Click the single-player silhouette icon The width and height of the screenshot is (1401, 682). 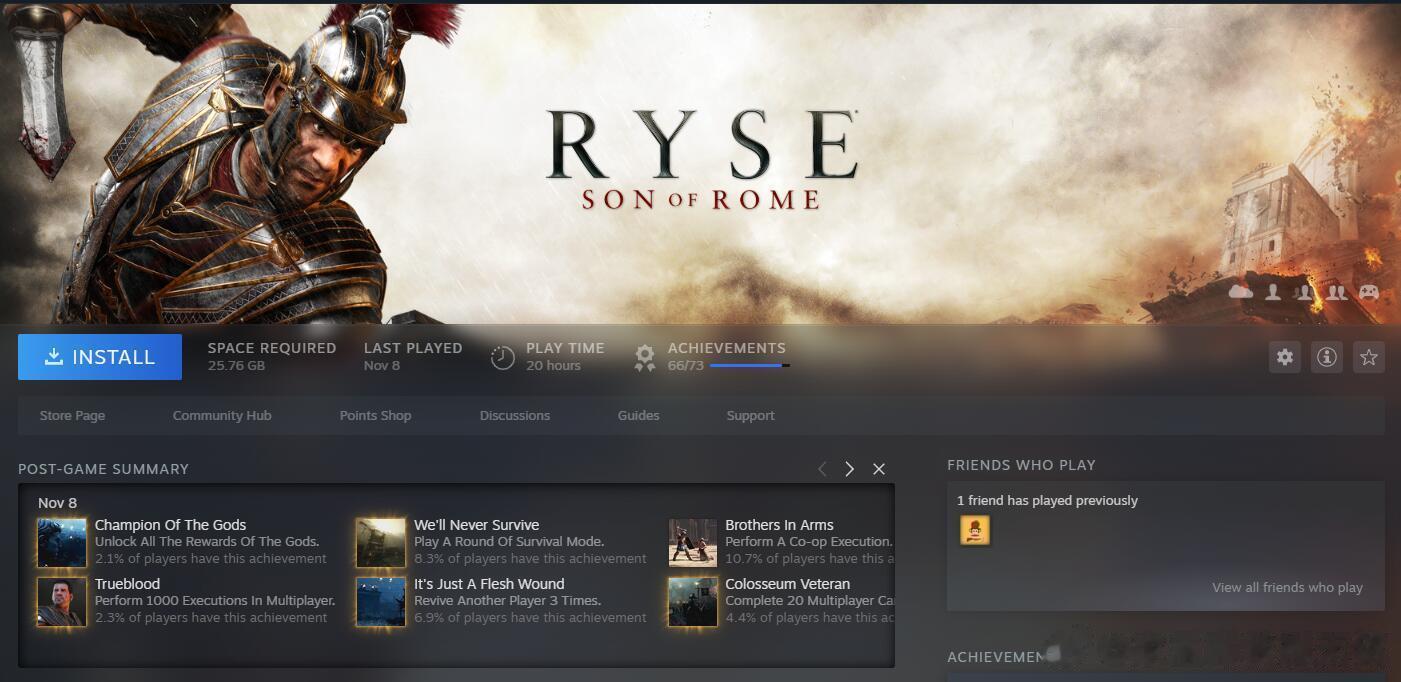pyautogui.click(x=1273, y=291)
